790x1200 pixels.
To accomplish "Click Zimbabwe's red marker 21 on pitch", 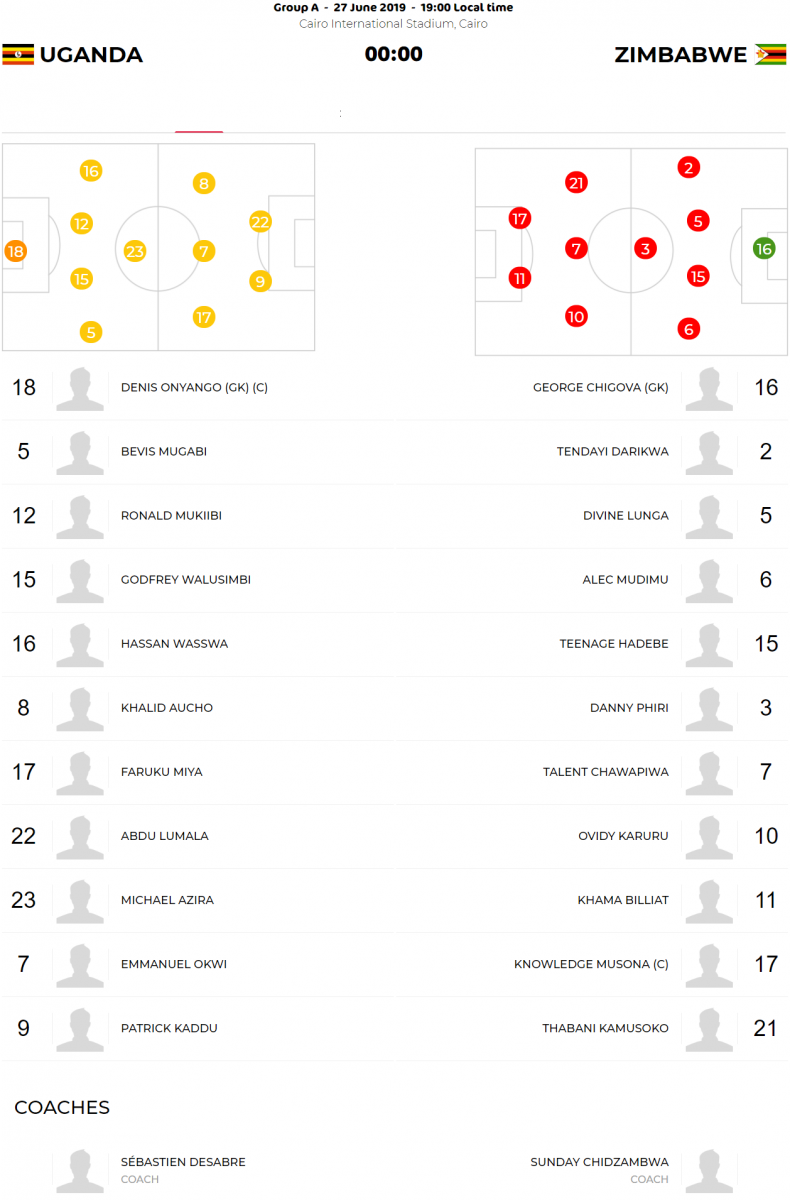I will tap(575, 183).
